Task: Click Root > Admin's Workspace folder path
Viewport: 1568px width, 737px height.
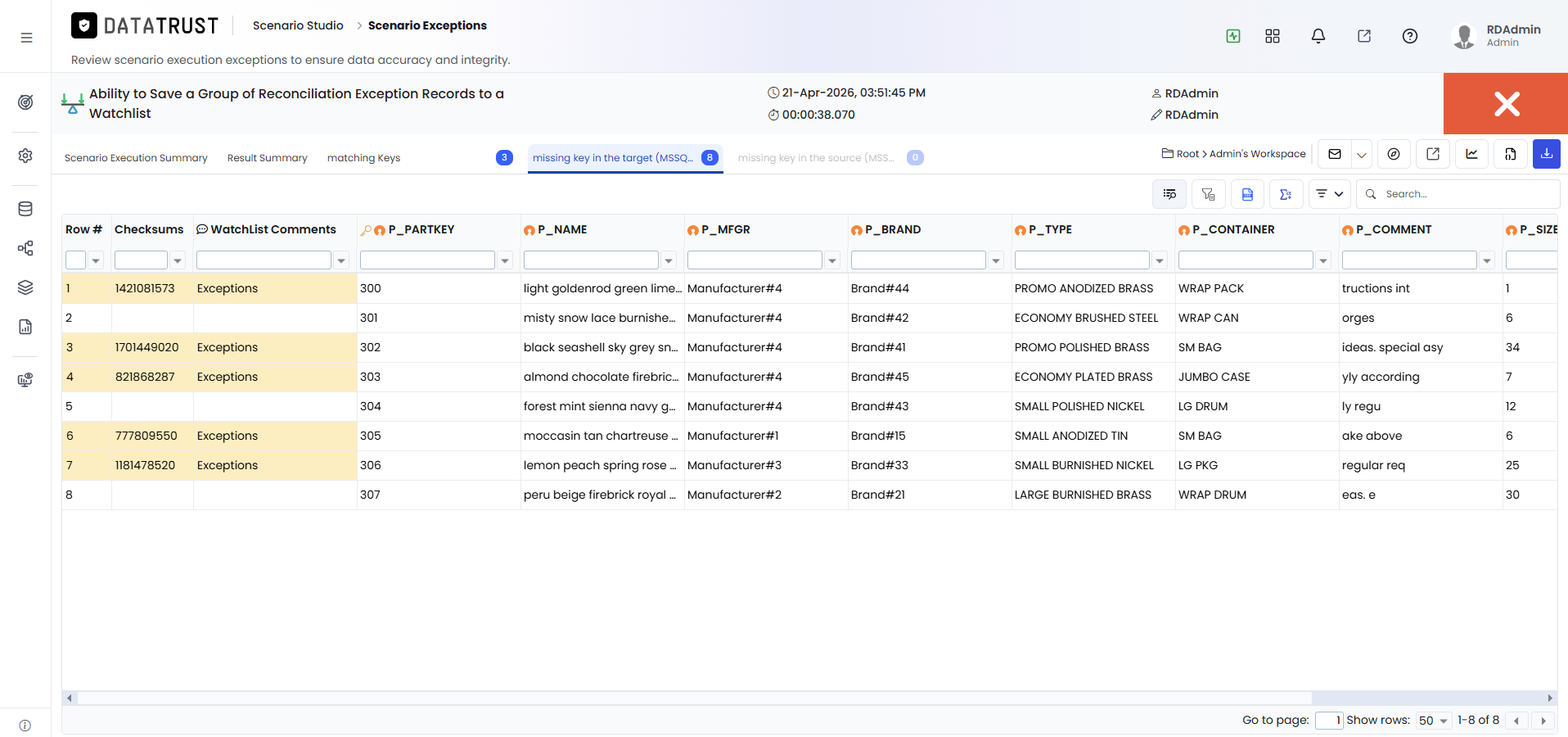Action: tap(1234, 154)
